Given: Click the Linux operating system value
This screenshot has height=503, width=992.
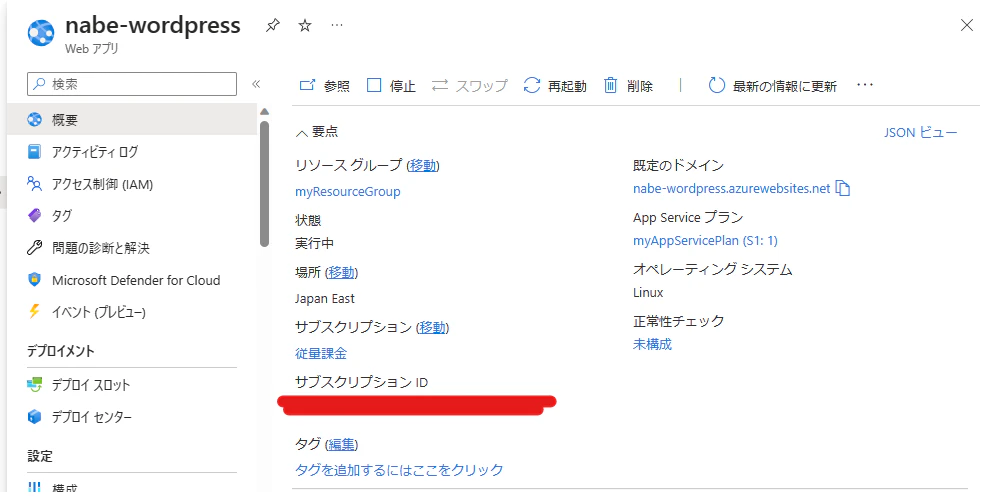Looking at the screenshot, I should click(648, 293).
